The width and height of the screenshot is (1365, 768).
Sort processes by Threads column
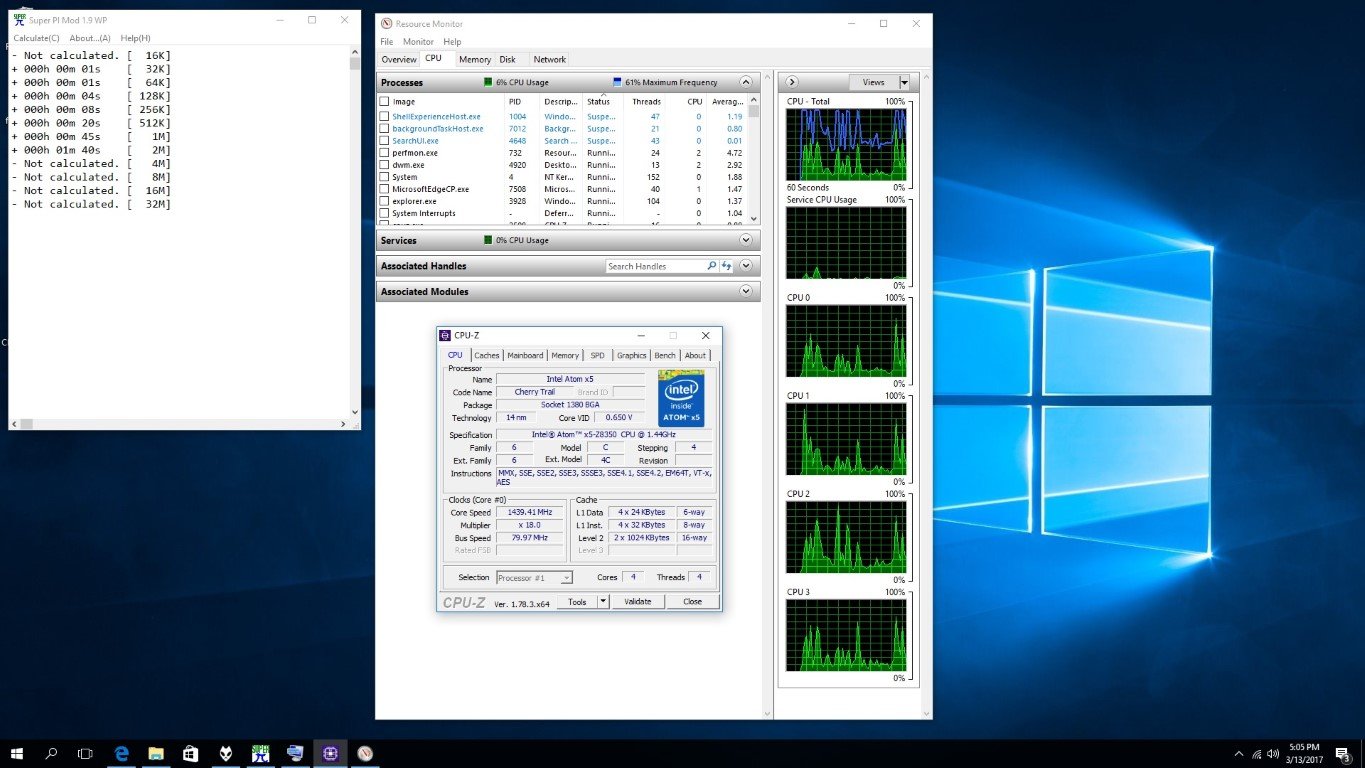pos(646,101)
